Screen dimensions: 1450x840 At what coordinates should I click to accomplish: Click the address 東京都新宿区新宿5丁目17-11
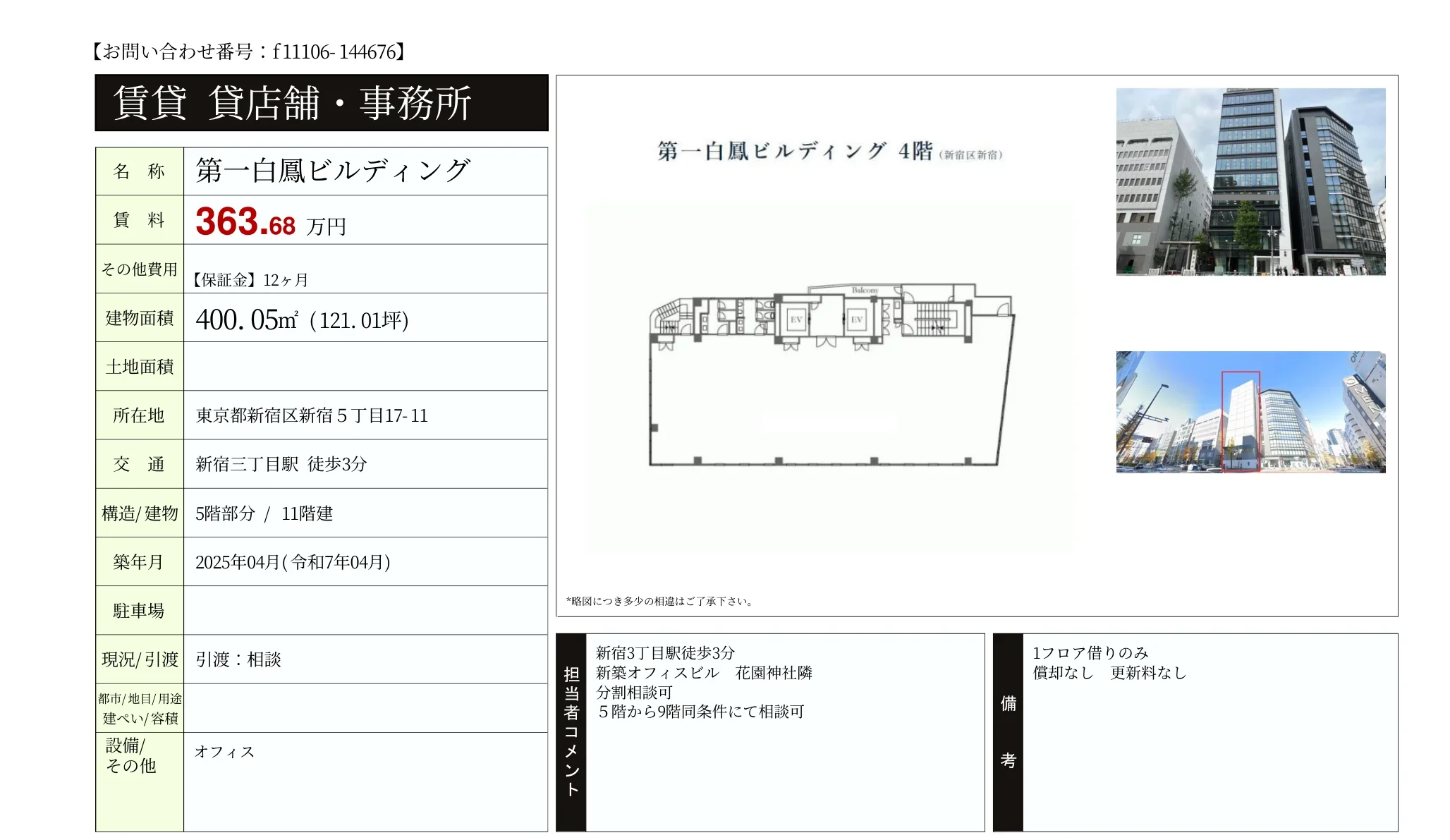click(312, 415)
